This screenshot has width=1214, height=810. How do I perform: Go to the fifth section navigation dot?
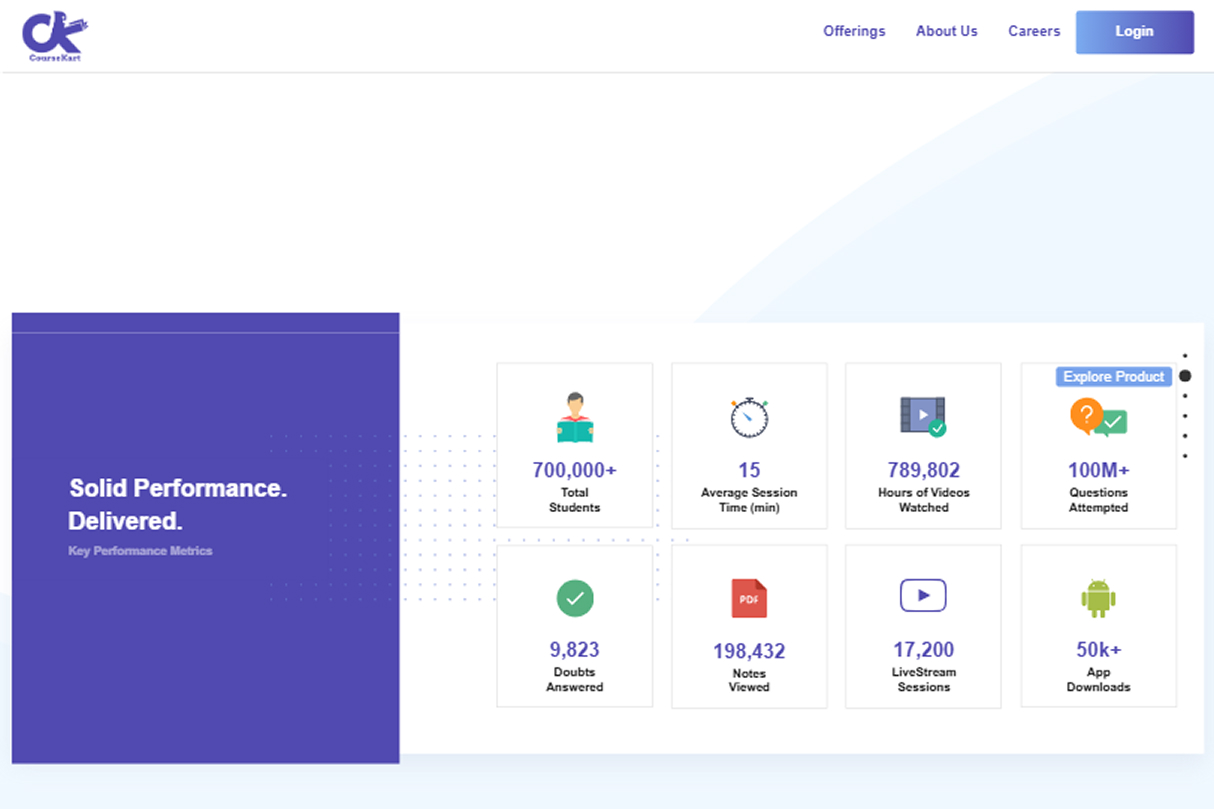point(1185,436)
